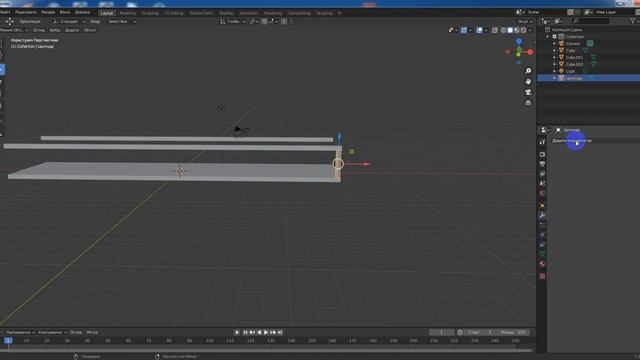Viewport: 640px width, 360px height.
Task: Open the Physics properties tab icon
Action: 542,235
